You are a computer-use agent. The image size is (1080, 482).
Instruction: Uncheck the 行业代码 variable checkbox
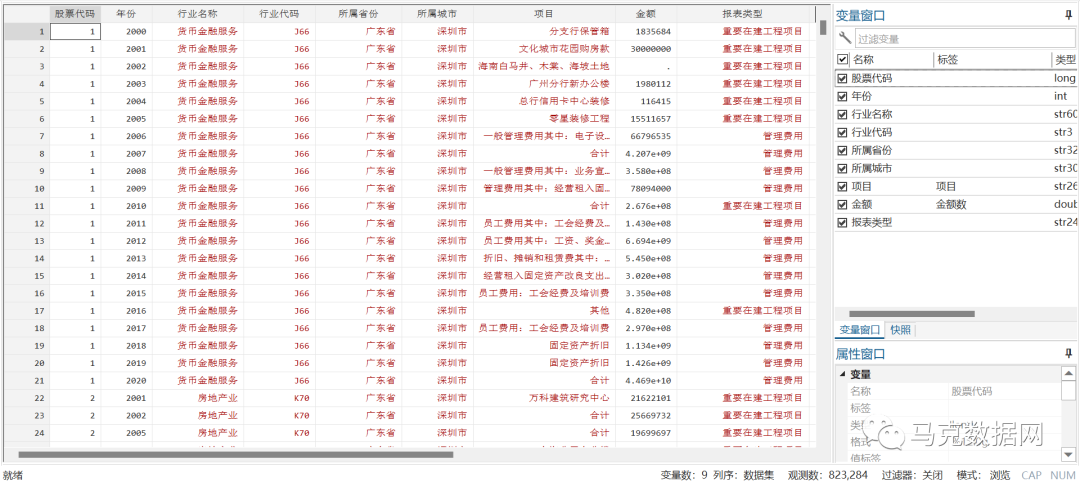[x=842, y=132]
